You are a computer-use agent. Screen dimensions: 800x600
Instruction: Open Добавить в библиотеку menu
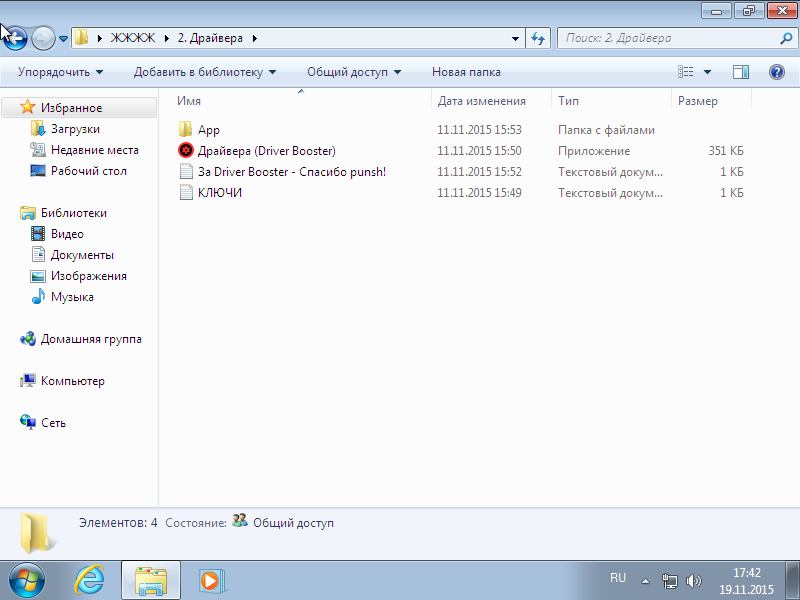(205, 72)
